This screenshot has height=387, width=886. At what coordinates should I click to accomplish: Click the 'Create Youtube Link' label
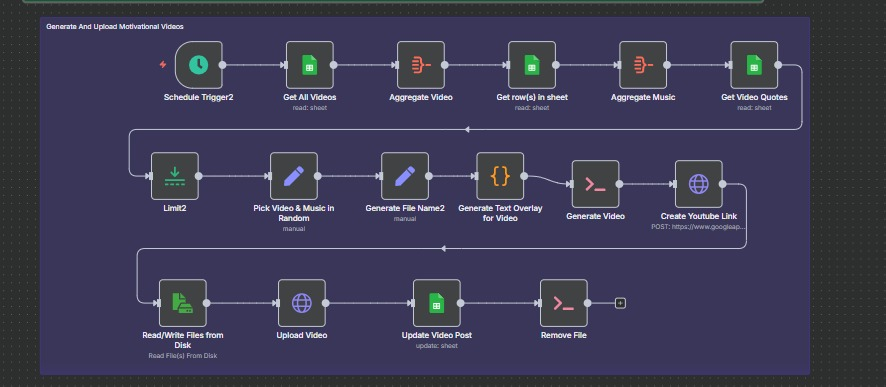point(699,216)
